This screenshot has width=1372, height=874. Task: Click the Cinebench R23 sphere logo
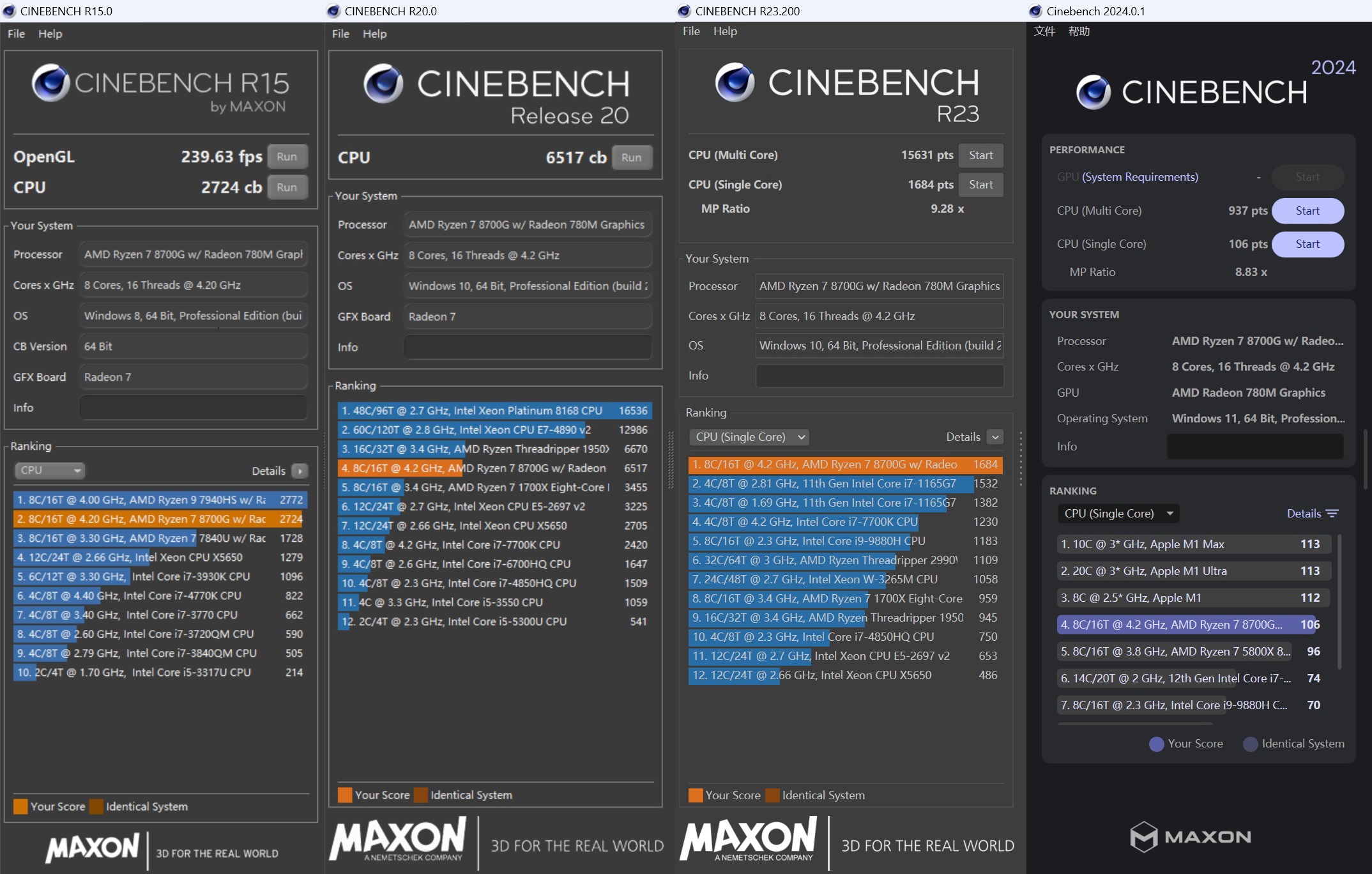pyautogui.click(x=735, y=82)
